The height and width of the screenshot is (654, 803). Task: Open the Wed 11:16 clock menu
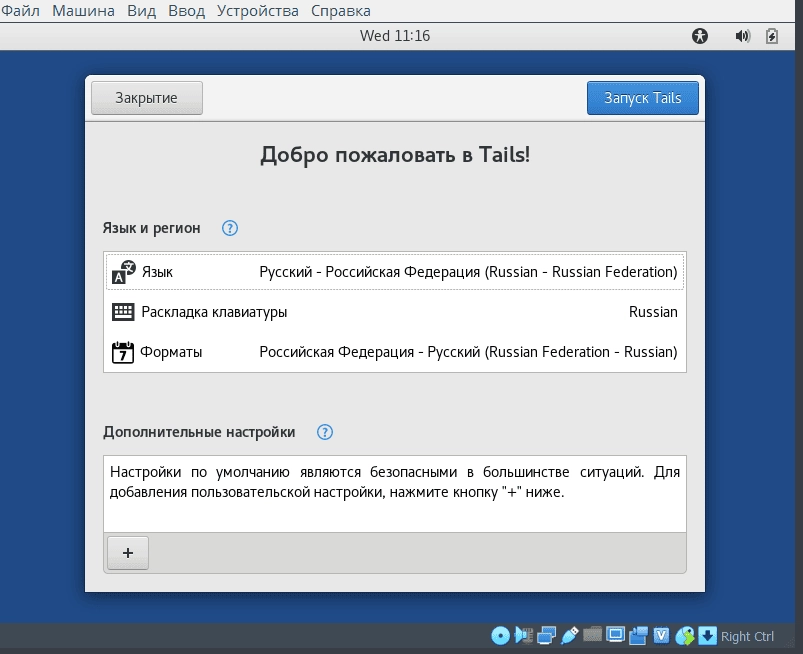tap(395, 36)
